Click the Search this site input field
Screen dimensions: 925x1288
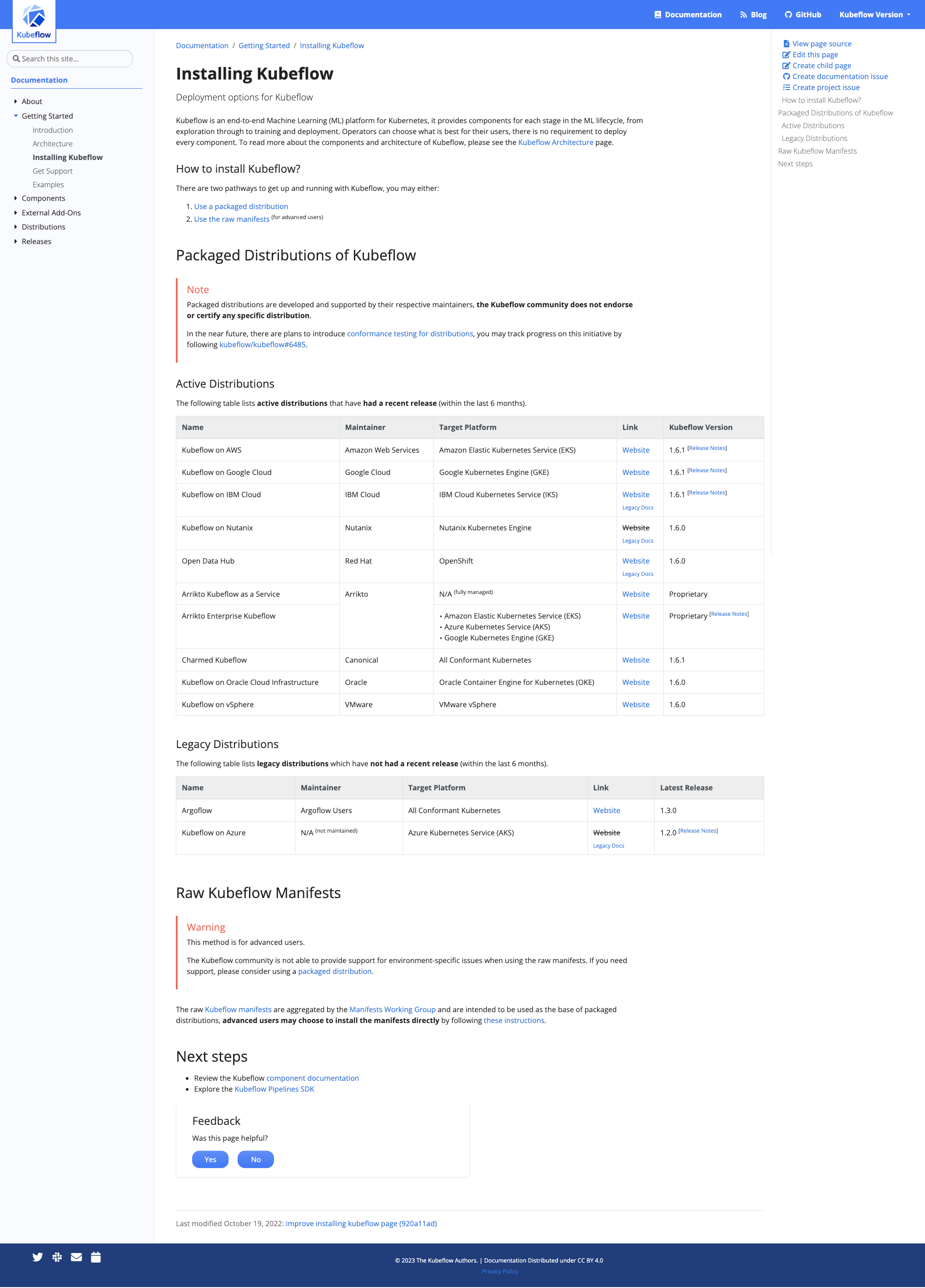coord(69,59)
